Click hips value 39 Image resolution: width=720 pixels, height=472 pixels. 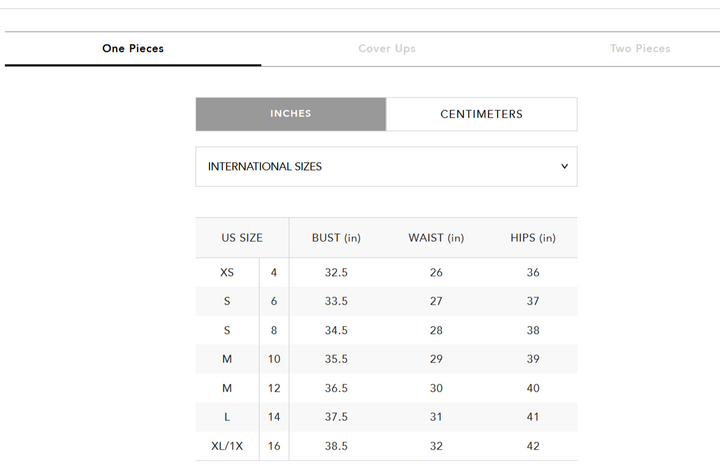(x=533, y=359)
